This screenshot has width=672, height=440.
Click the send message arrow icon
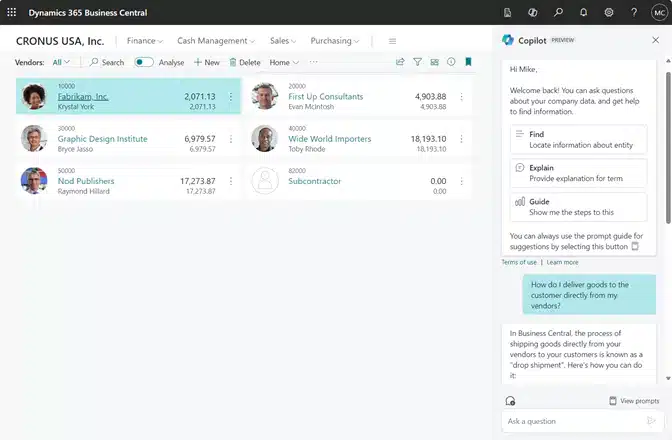(x=651, y=421)
